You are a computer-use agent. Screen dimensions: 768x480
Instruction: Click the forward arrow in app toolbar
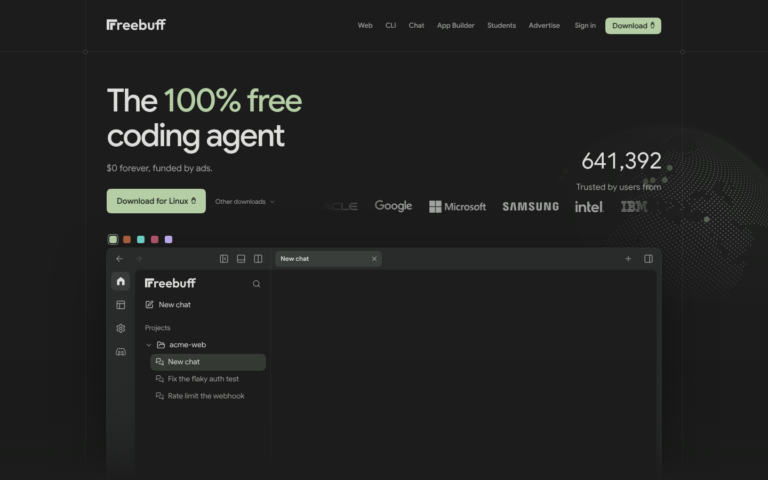(x=139, y=259)
